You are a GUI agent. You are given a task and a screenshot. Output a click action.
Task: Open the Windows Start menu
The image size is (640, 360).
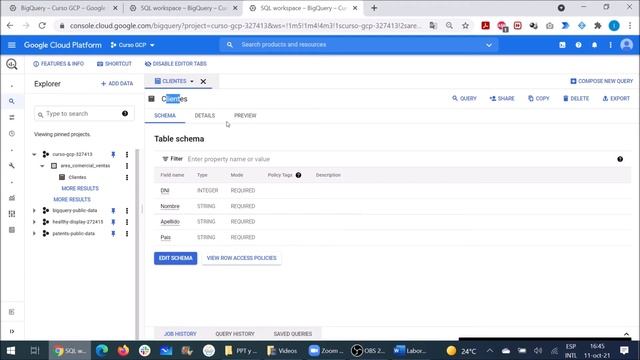tap(11, 351)
